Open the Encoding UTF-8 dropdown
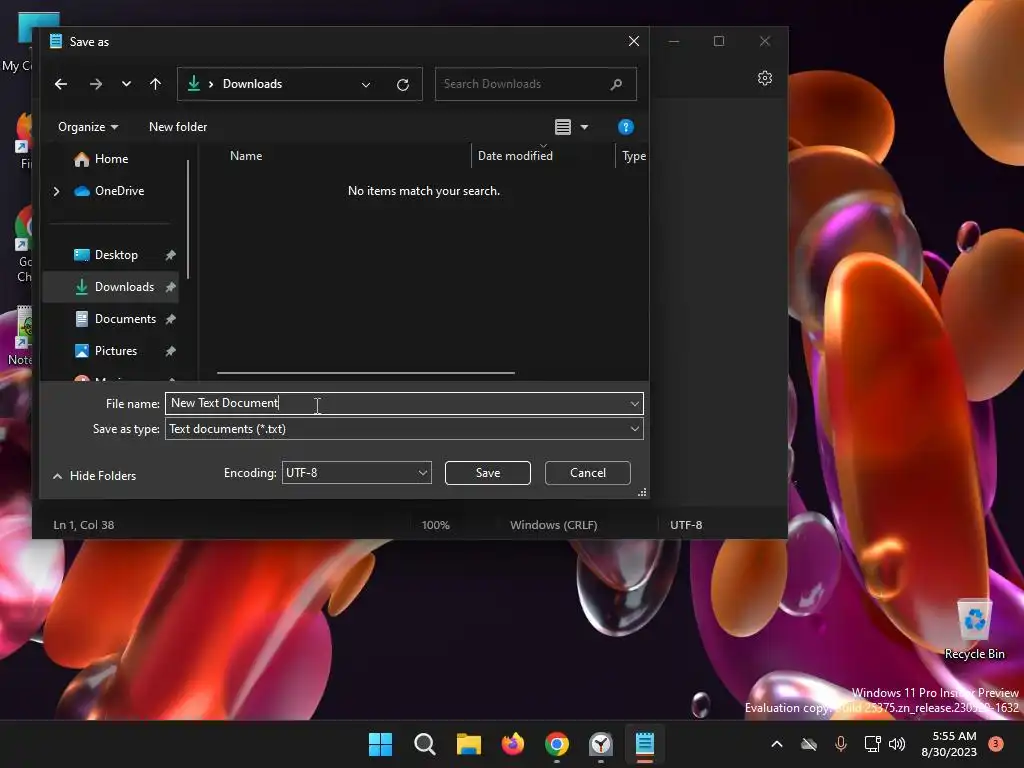Image resolution: width=1024 pixels, height=768 pixels. point(357,473)
